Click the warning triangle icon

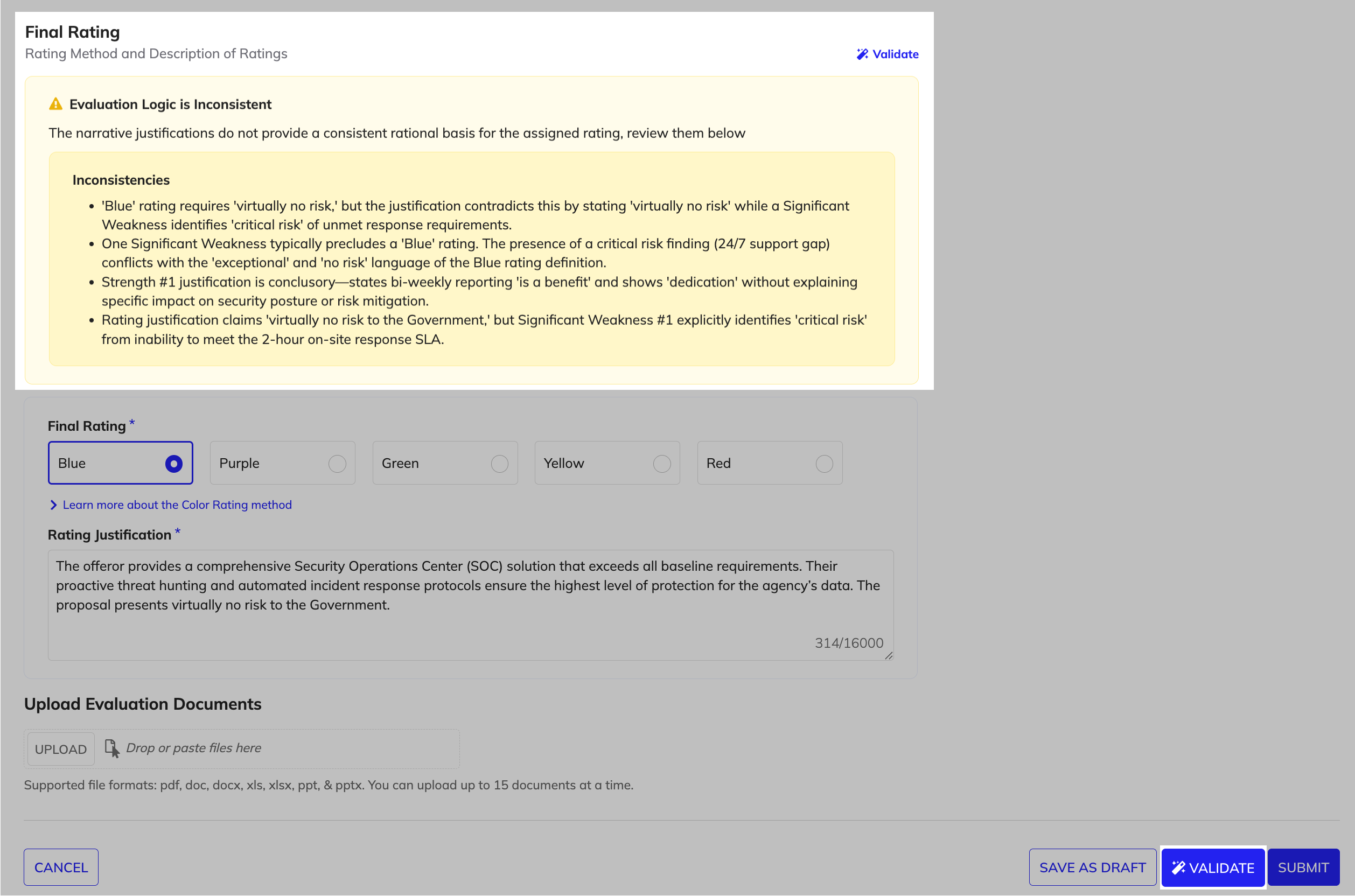click(55, 104)
